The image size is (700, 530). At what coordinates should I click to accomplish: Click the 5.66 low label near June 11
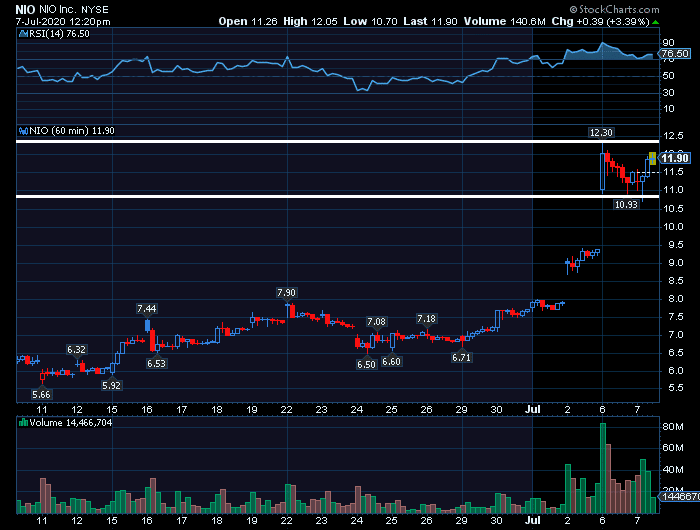tap(41, 394)
